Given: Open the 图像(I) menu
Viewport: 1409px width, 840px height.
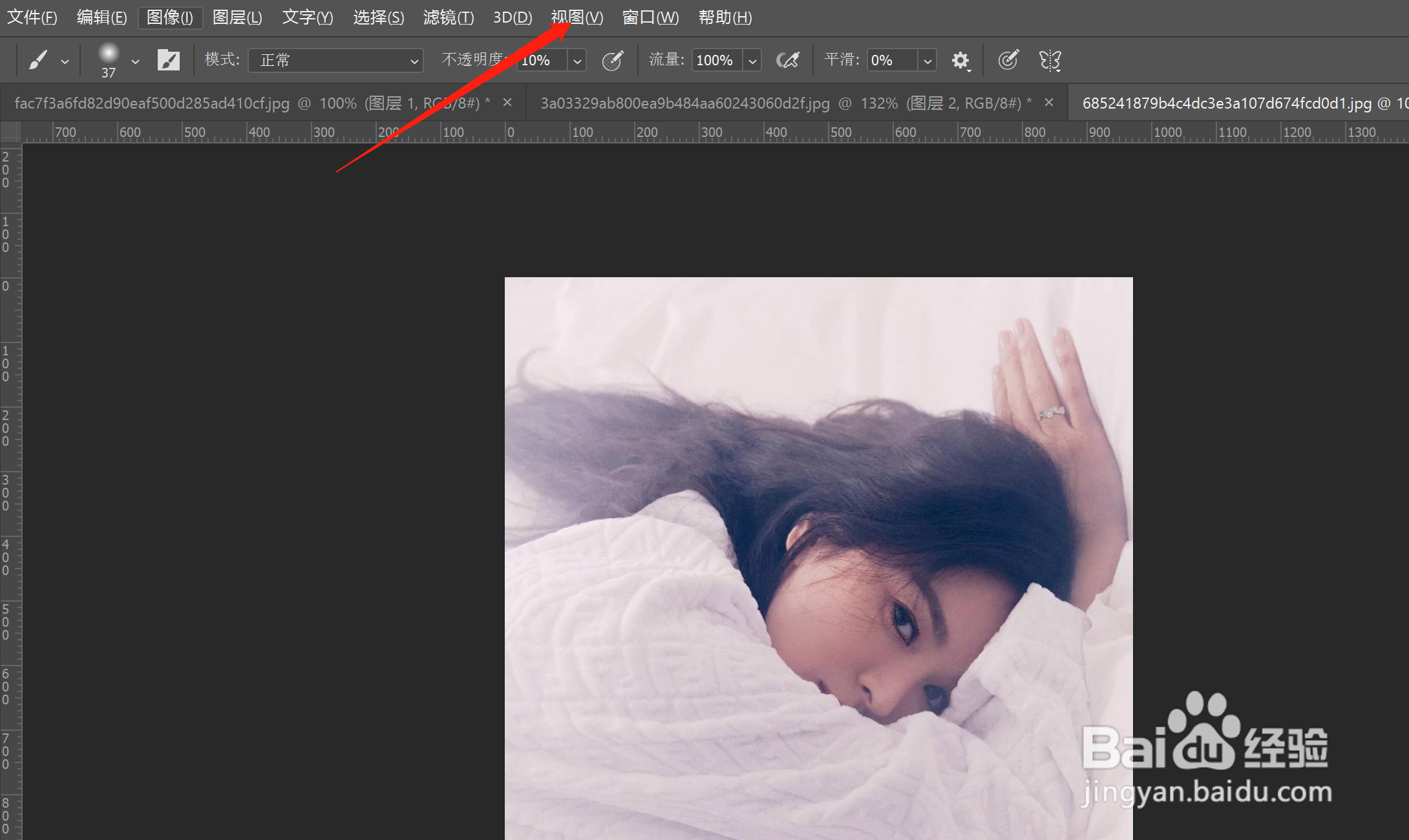Looking at the screenshot, I should click(x=170, y=17).
